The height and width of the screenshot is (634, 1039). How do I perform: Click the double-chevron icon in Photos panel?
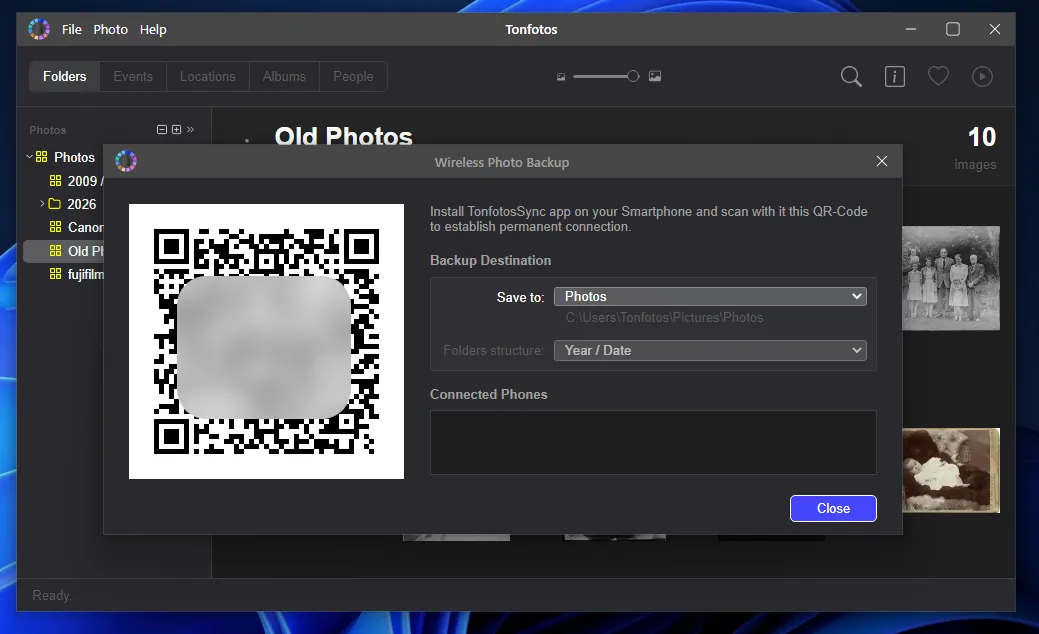pos(190,129)
